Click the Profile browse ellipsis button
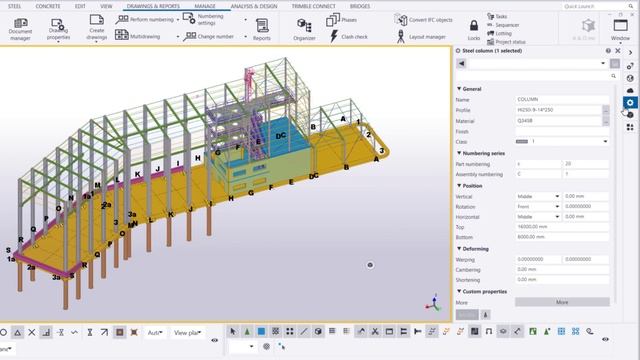 point(606,110)
